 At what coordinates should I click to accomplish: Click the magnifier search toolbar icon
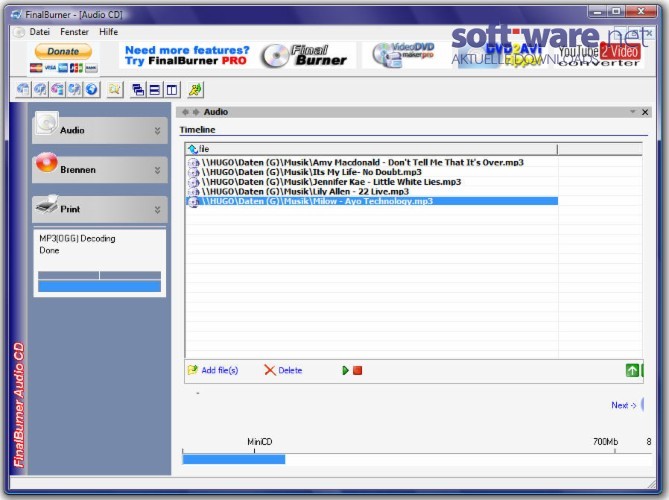click(115, 90)
